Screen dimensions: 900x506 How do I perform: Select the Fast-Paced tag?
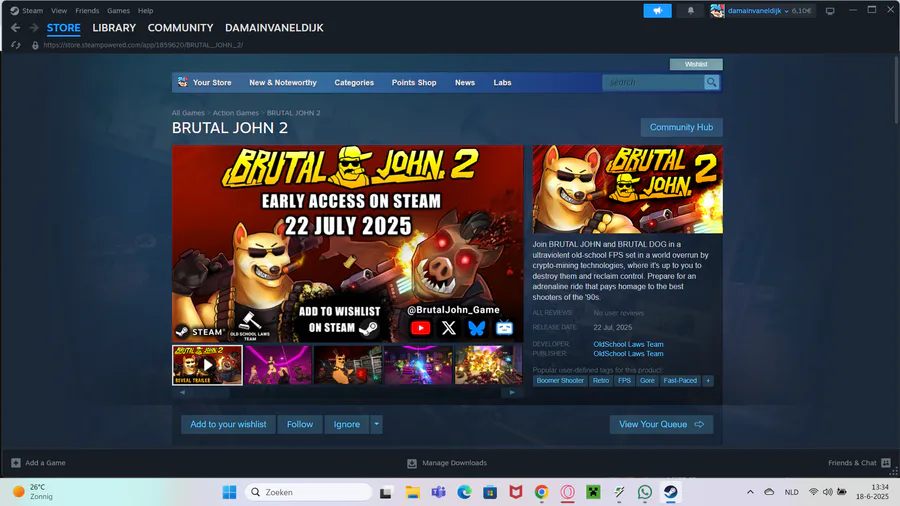tap(680, 380)
